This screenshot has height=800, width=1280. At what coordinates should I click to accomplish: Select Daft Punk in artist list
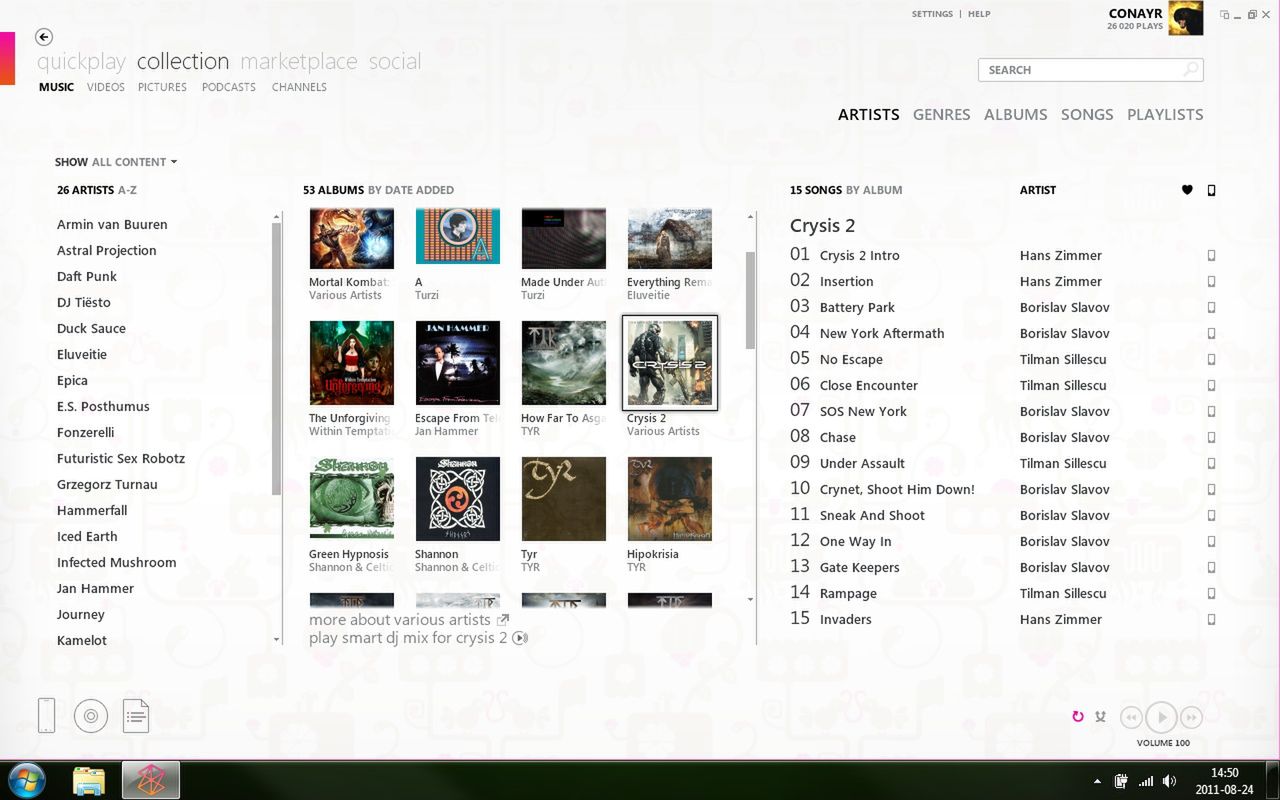(x=87, y=277)
